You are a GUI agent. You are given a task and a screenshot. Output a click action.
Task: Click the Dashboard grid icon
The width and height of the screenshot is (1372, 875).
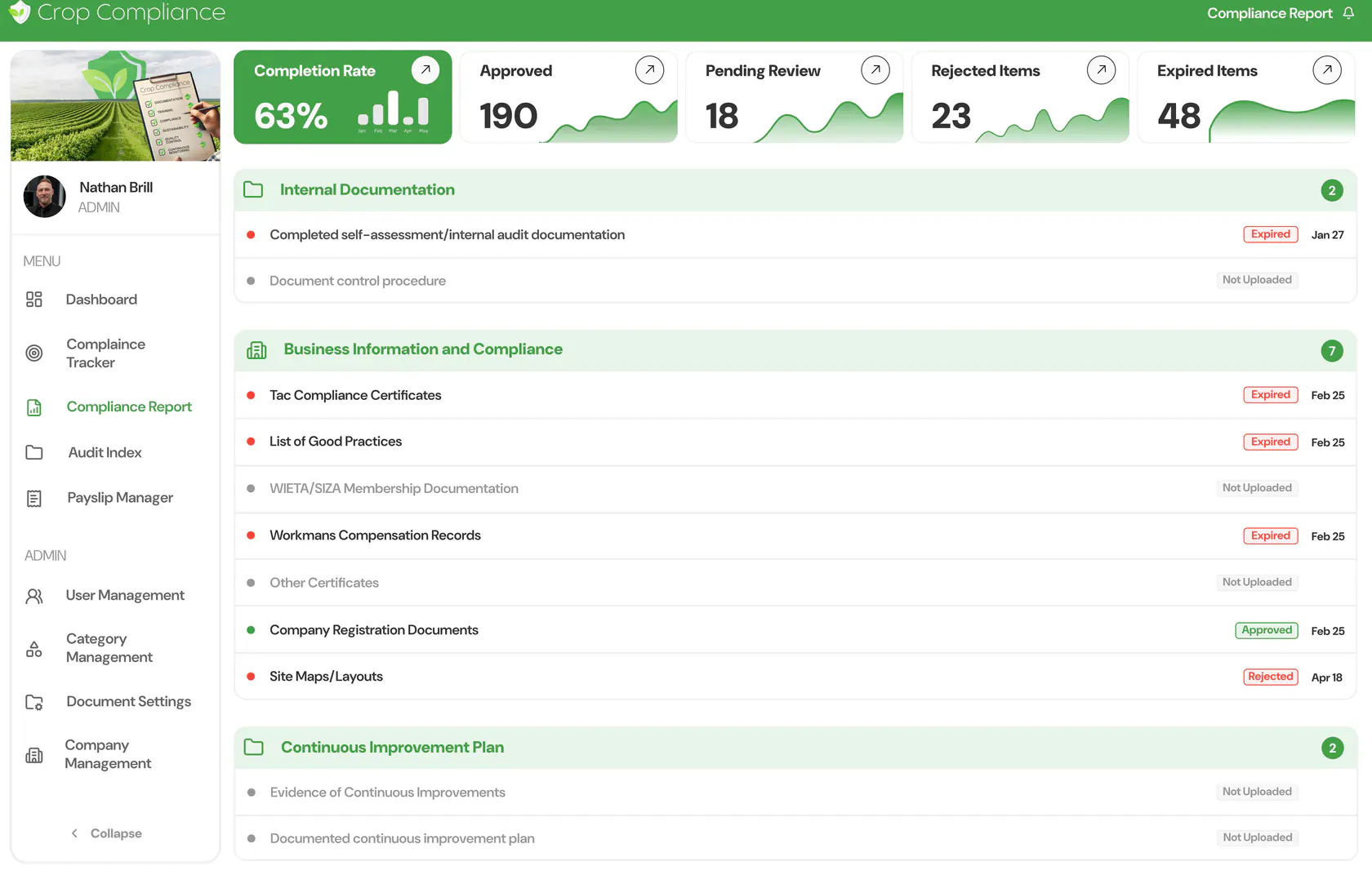(x=34, y=300)
